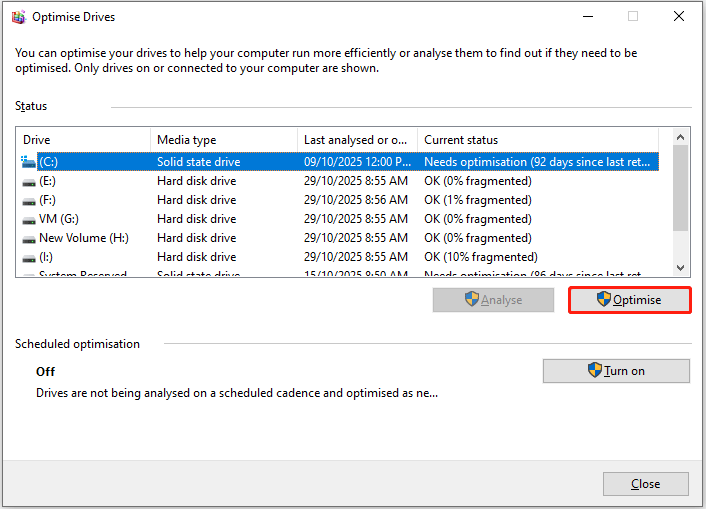The height and width of the screenshot is (509, 706).
Task: Click the Last analysed column header
Action: click(358, 140)
